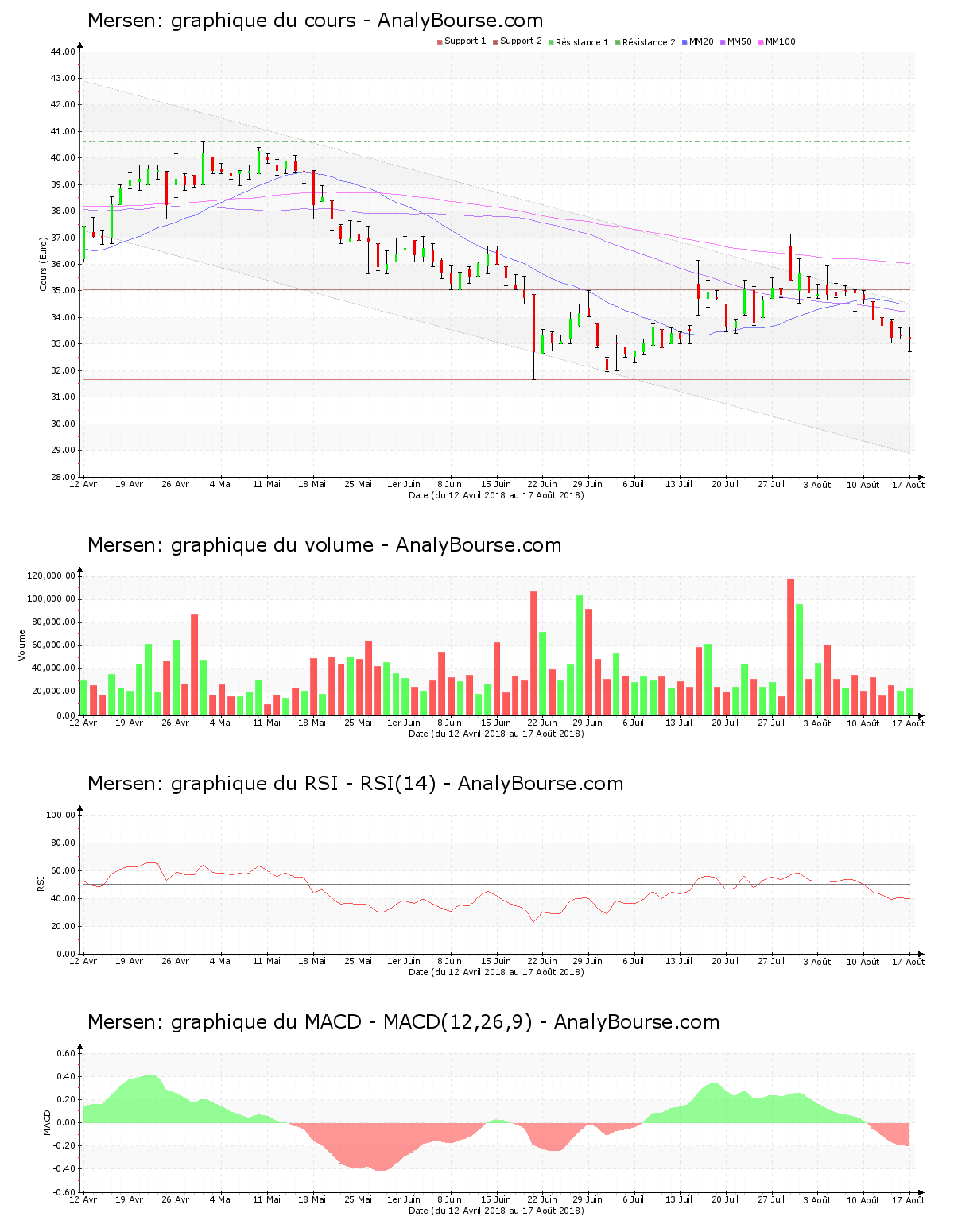Click the 35.00 price axis value
Viewport: 954px width, 1232px height.
tap(63, 291)
